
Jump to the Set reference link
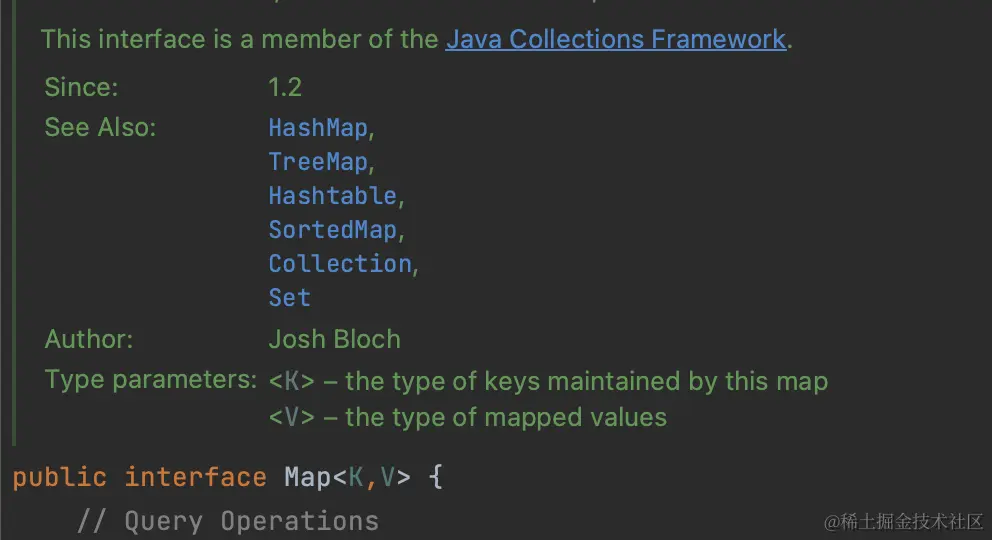[x=289, y=298]
